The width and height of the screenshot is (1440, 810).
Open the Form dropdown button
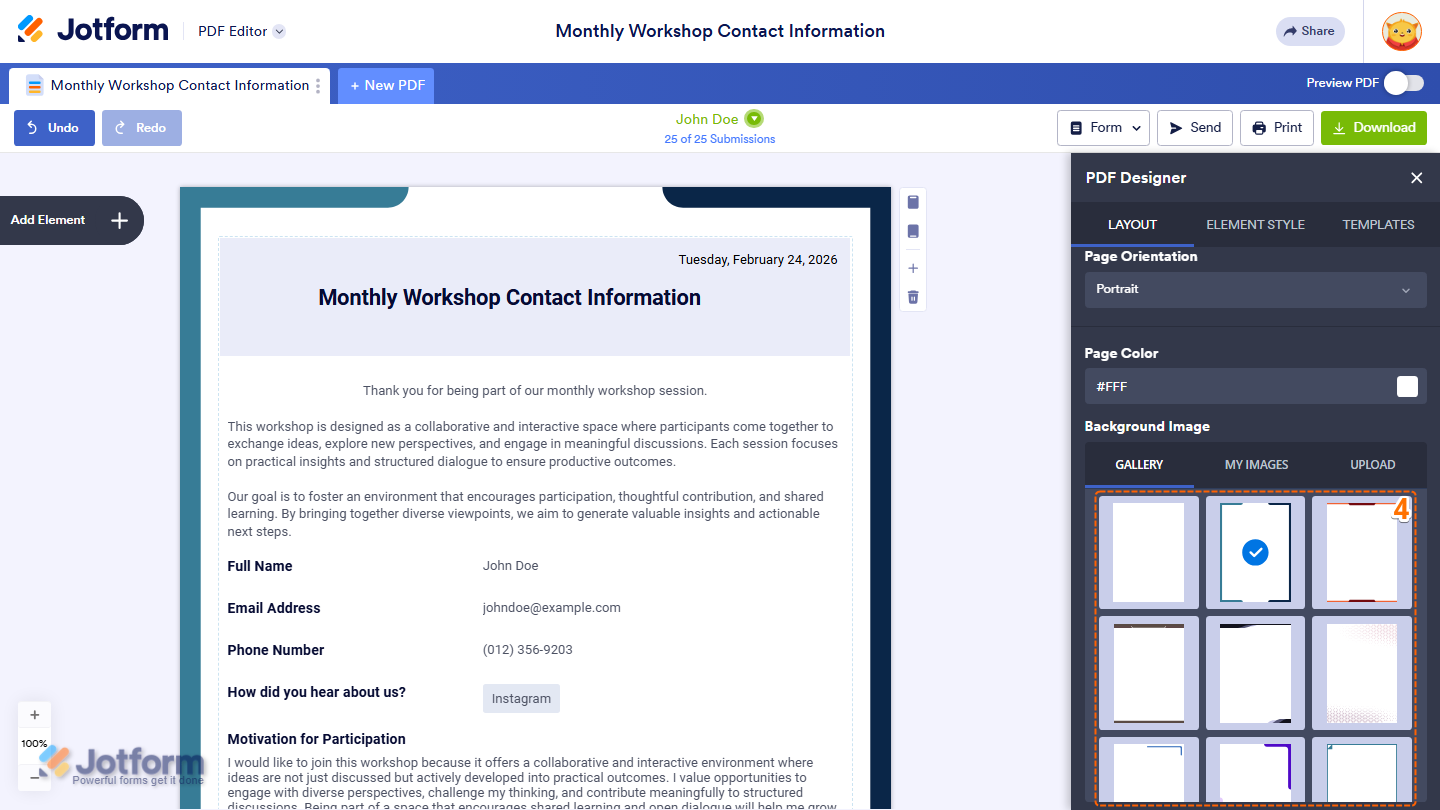(1103, 128)
